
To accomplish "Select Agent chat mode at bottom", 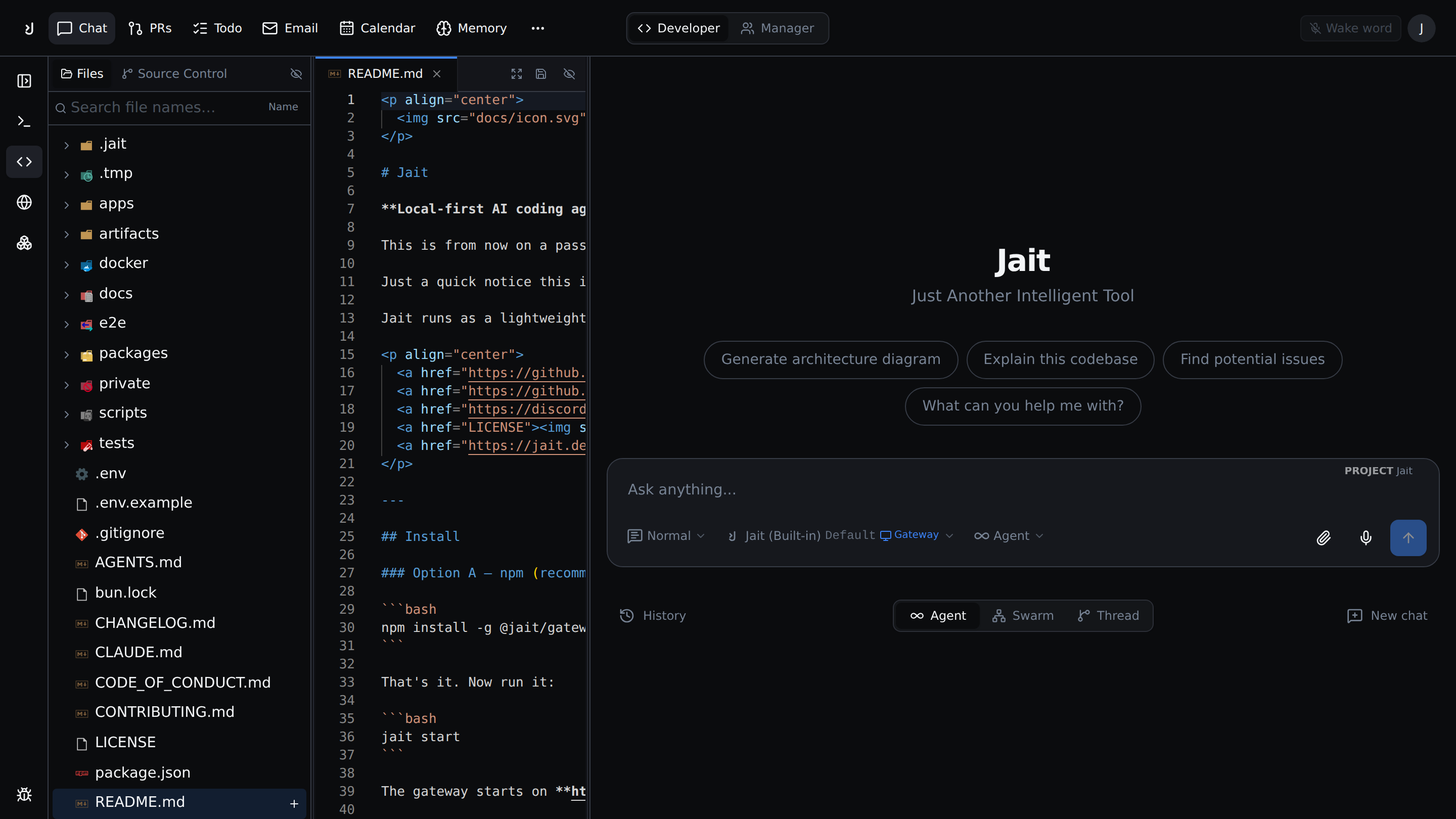I will coord(938,616).
